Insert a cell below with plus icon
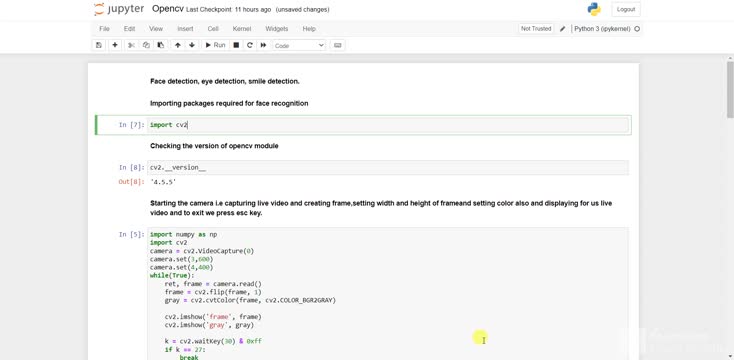Viewport: 734px width, 360px height. (115, 45)
